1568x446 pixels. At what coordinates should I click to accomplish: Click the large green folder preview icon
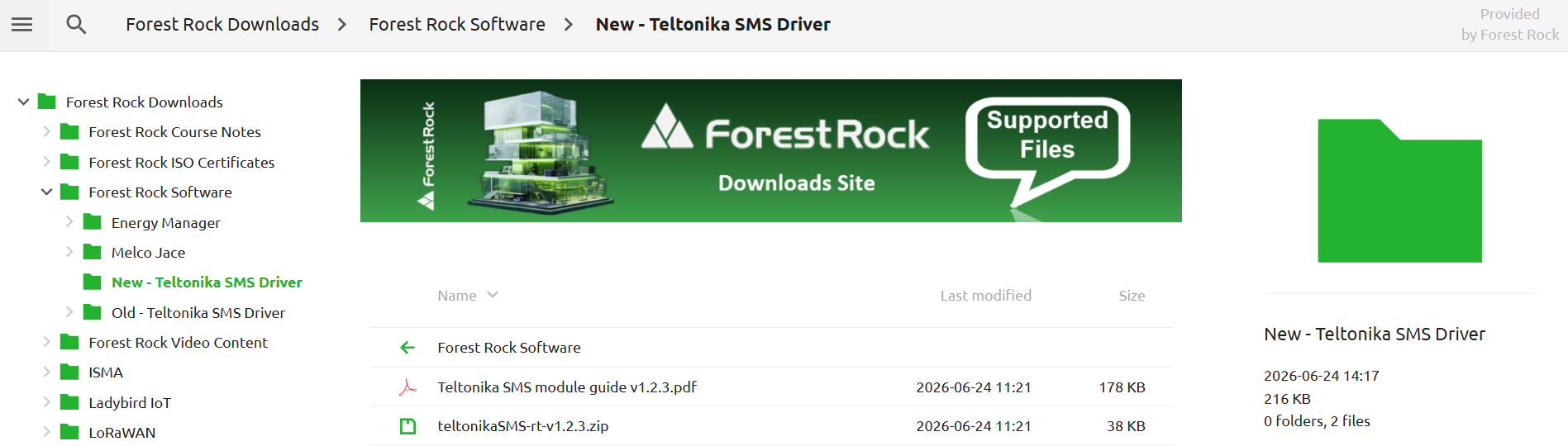(x=1399, y=191)
